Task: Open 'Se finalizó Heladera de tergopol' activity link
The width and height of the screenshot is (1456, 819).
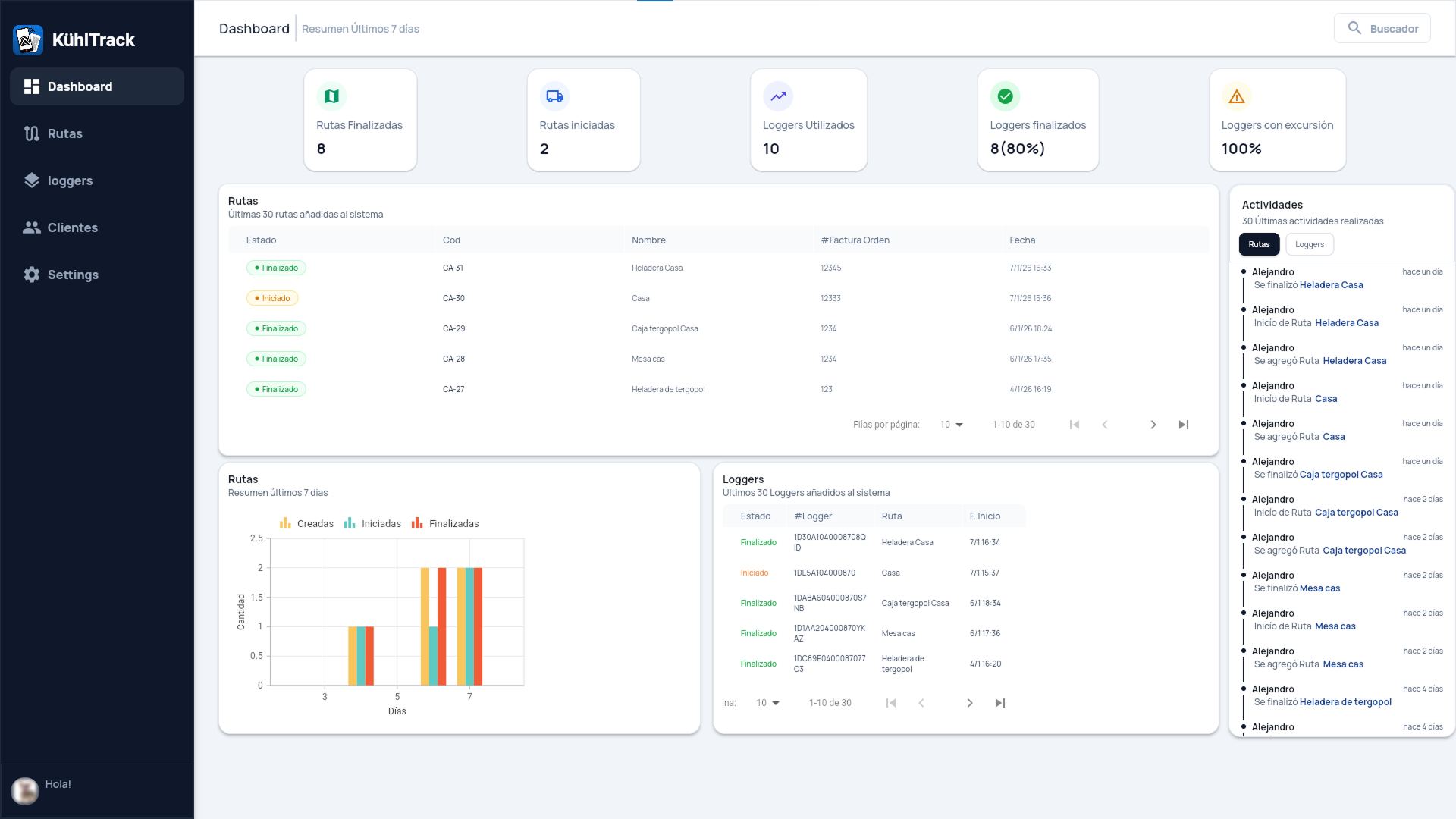Action: (1345, 702)
